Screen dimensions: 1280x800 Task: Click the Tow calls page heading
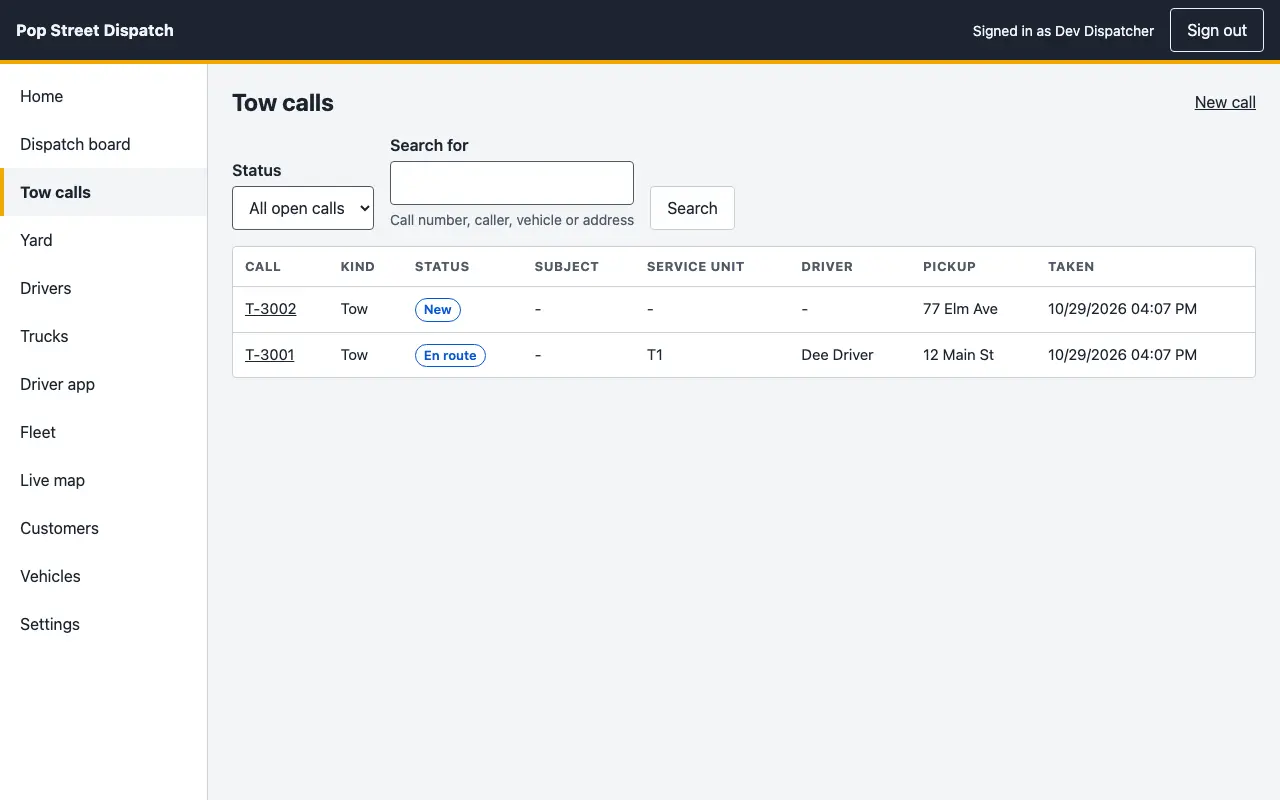tap(283, 103)
